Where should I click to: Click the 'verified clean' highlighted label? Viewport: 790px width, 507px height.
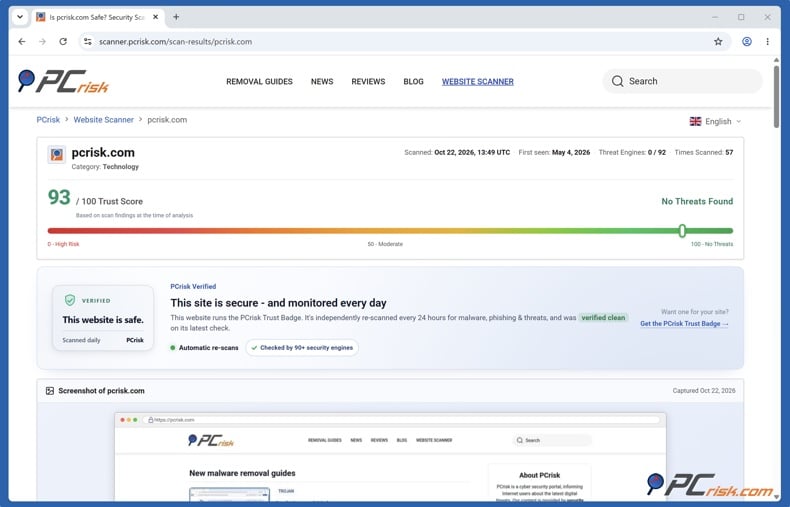point(603,318)
